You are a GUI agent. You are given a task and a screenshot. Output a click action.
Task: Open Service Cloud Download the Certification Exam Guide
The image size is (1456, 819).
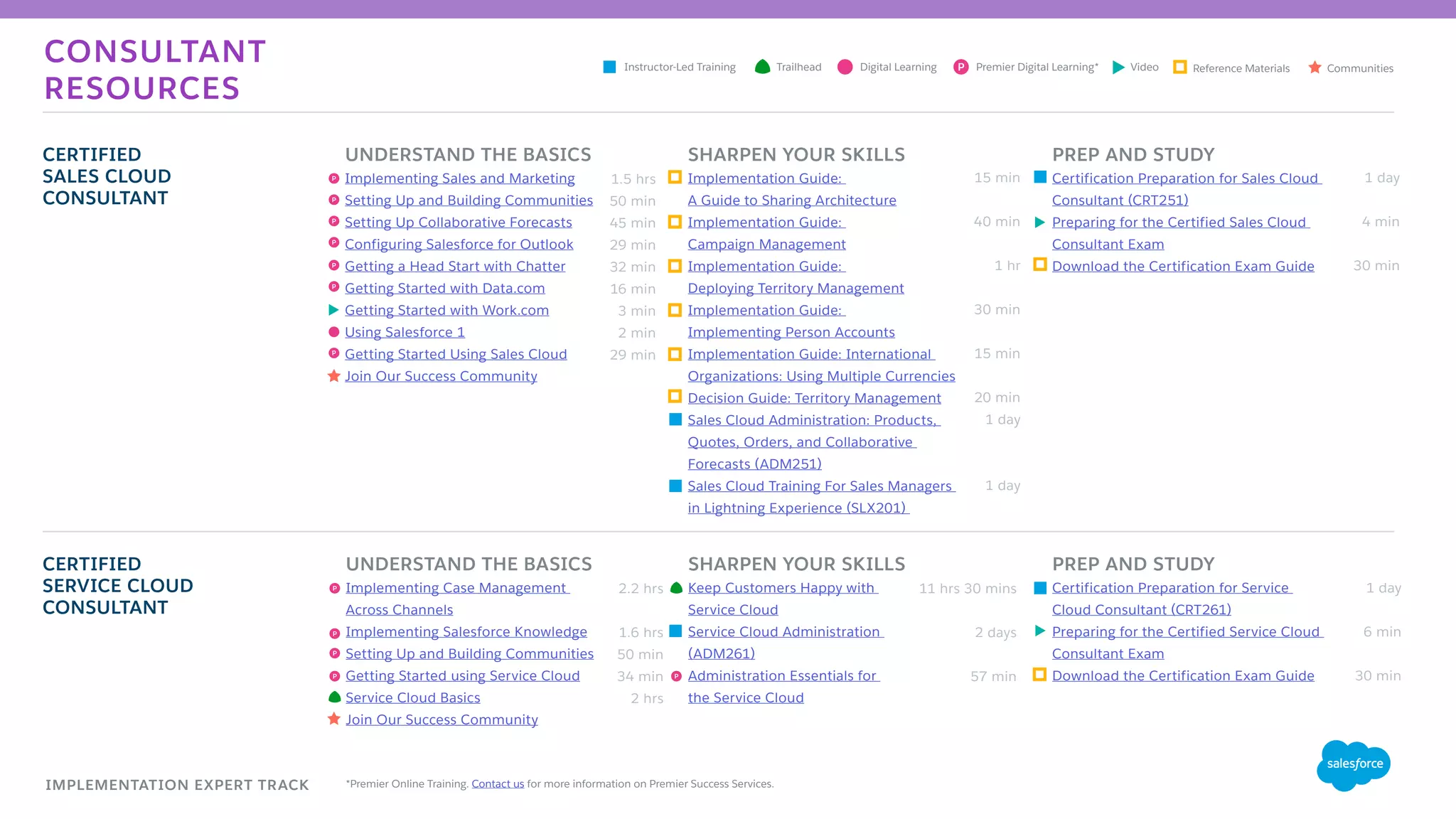[1183, 675]
